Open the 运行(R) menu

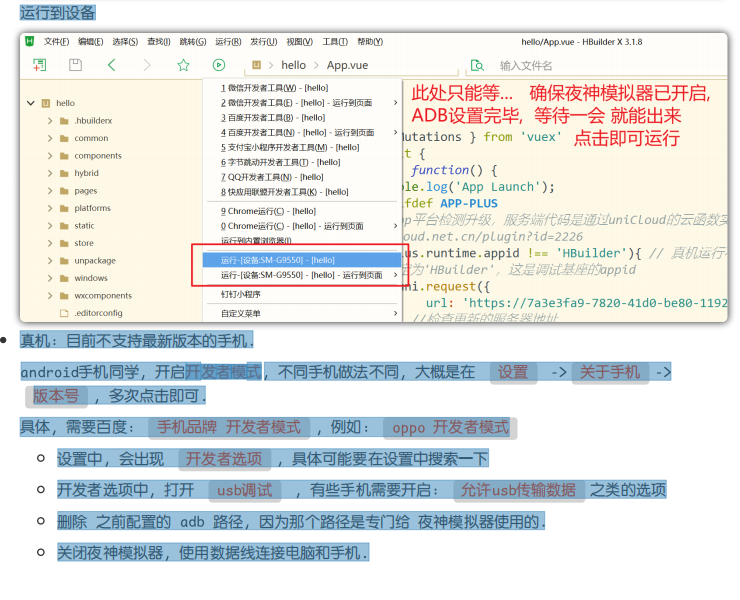228,42
